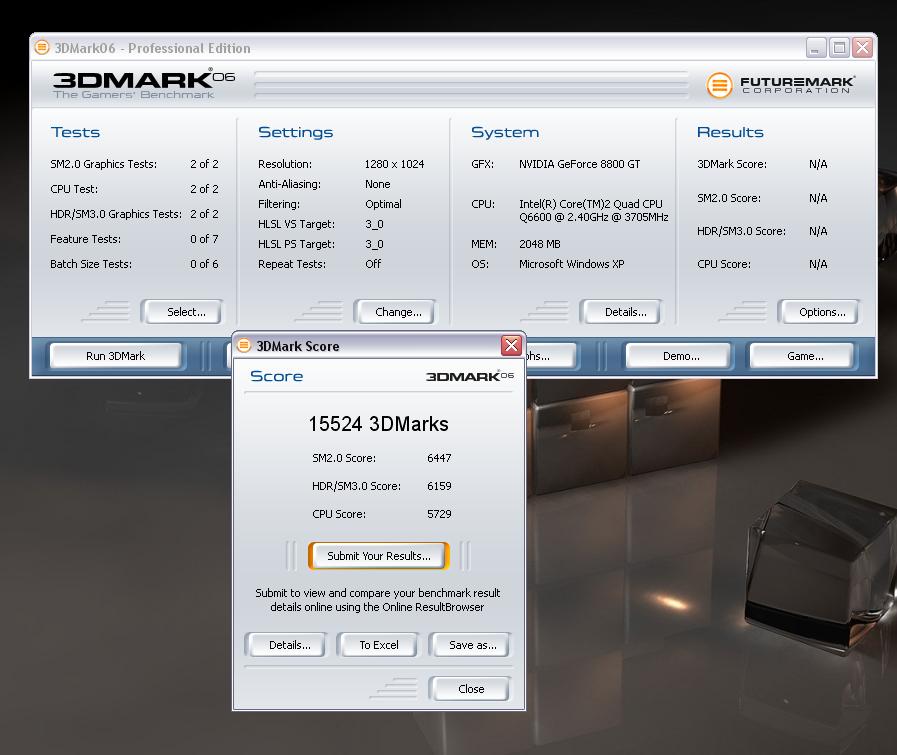Minimize the 3DMark06 main window
Screen dimensions: 897x755
point(817,48)
